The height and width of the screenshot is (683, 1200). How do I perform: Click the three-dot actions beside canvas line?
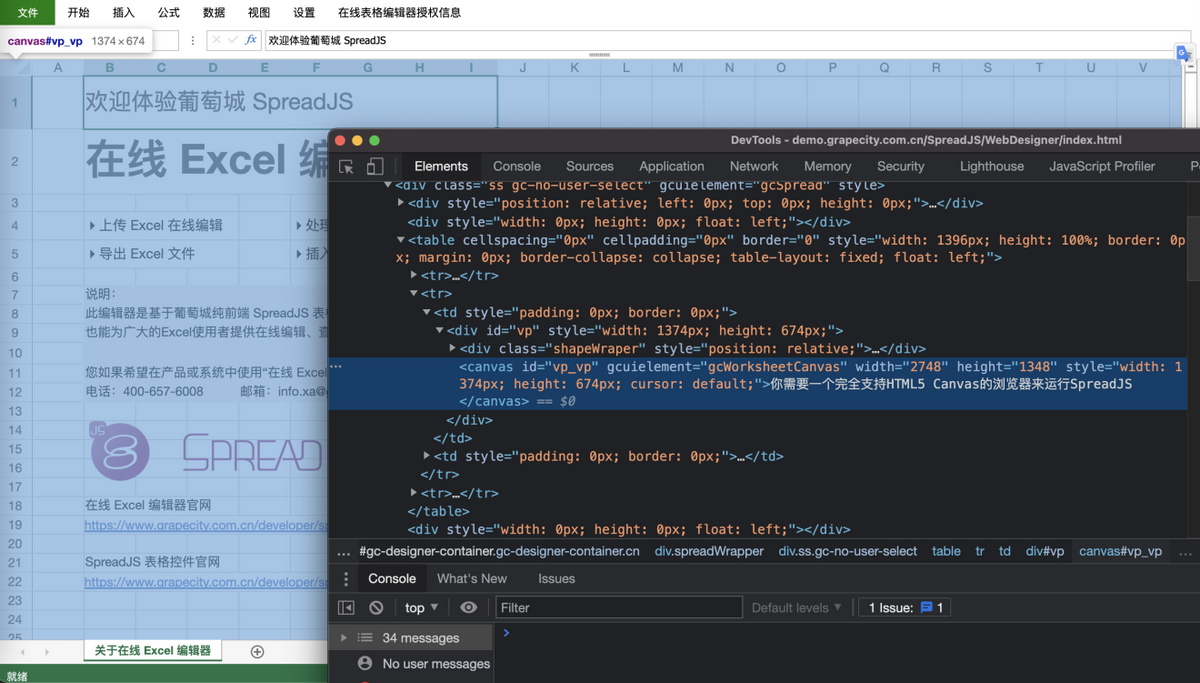tap(336, 366)
